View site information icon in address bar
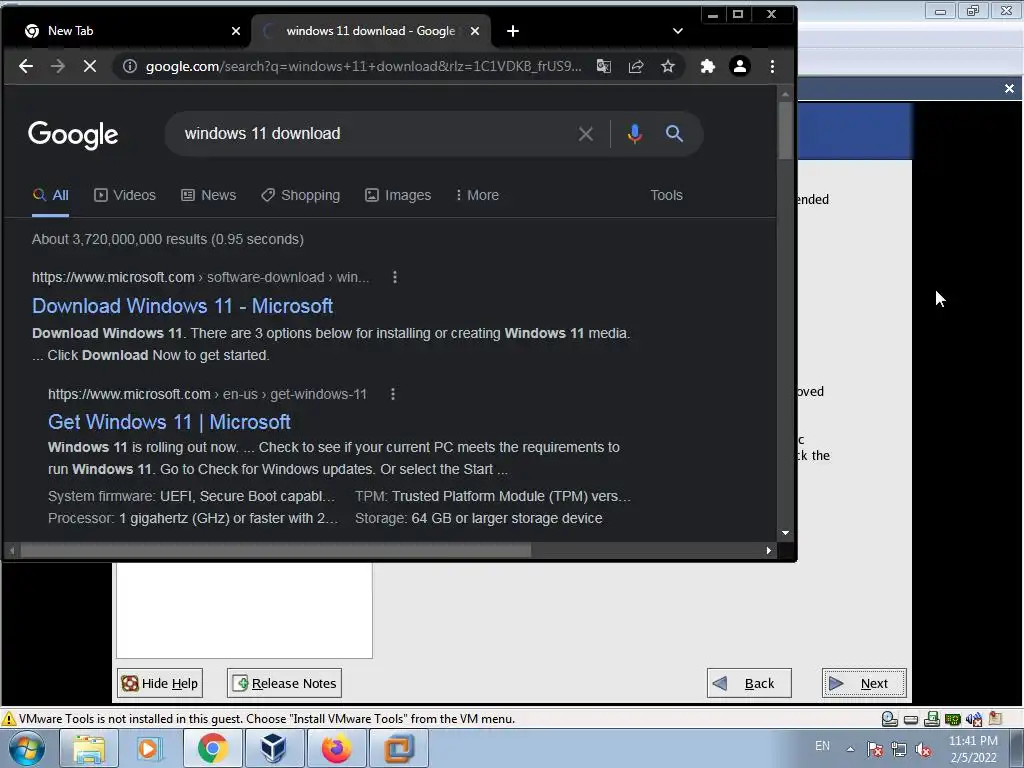Viewport: 1024px width, 768px height. coord(129,66)
